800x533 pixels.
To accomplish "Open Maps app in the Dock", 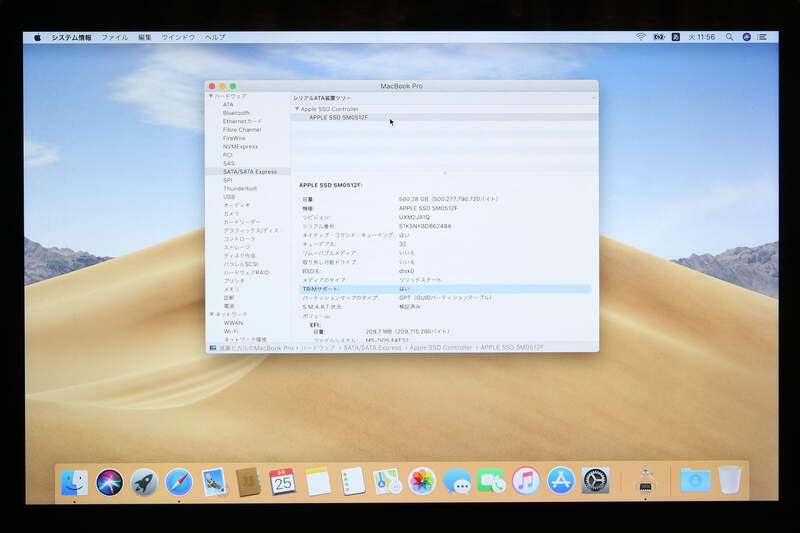I will point(387,481).
